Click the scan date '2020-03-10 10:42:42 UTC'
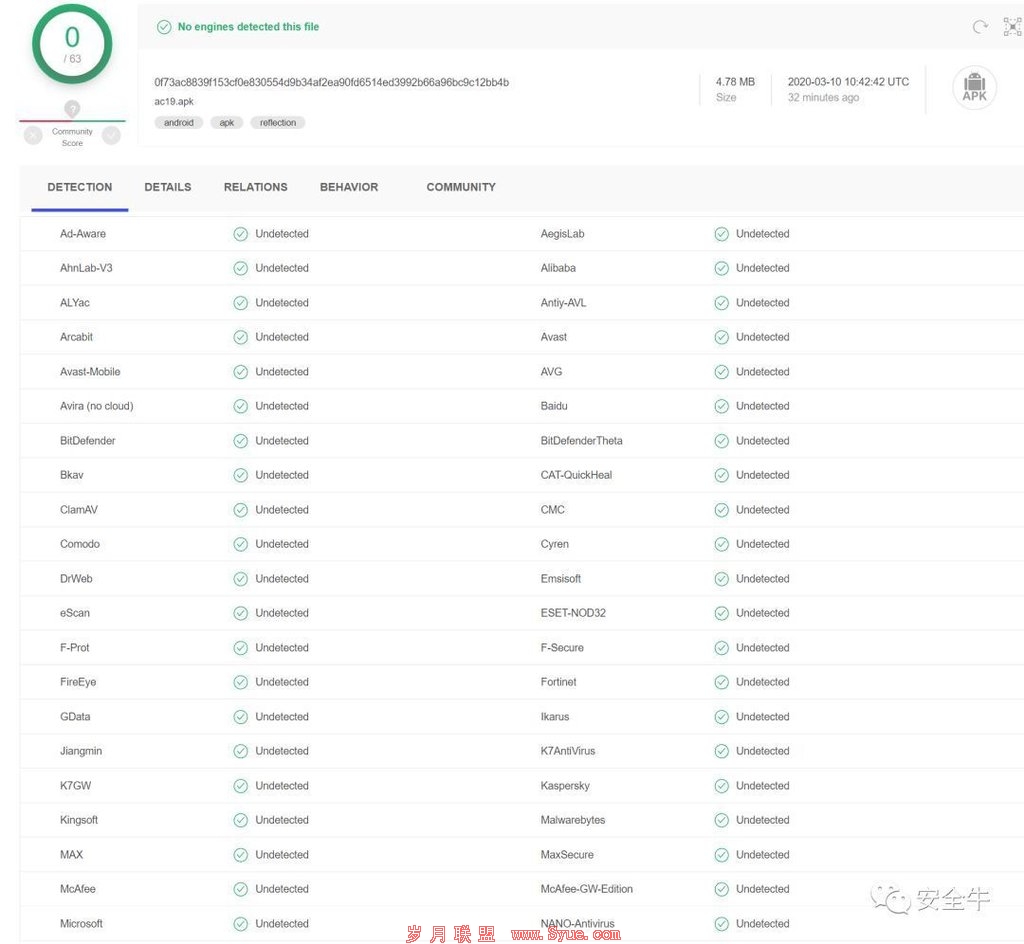 [848, 82]
